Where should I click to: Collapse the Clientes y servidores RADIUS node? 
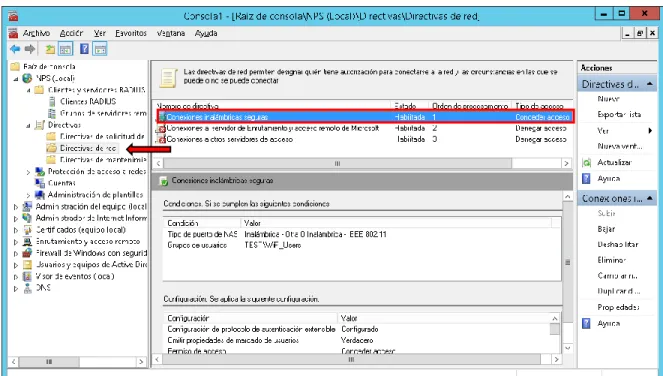(28, 90)
